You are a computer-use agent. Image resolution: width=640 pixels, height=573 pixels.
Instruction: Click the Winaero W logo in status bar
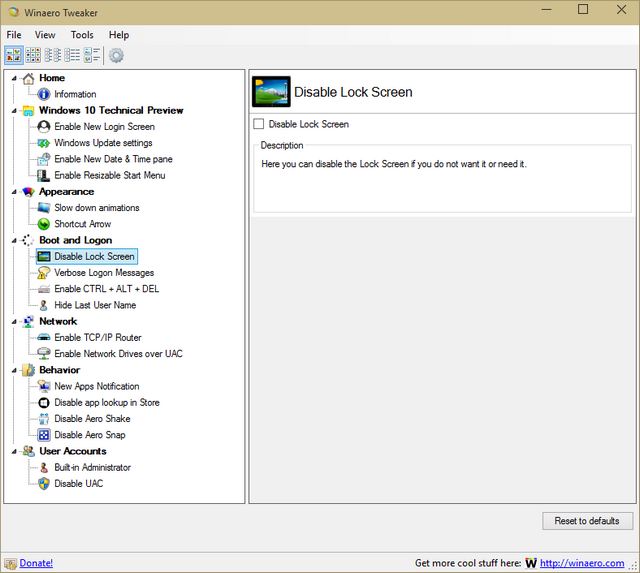coord(531,563)
